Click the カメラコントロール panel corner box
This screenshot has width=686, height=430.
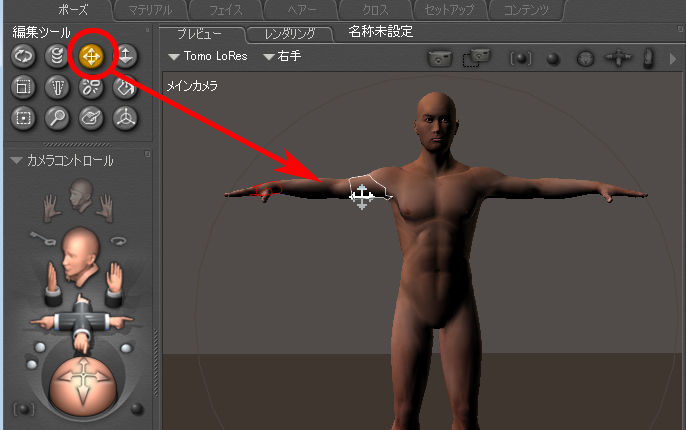147,154
